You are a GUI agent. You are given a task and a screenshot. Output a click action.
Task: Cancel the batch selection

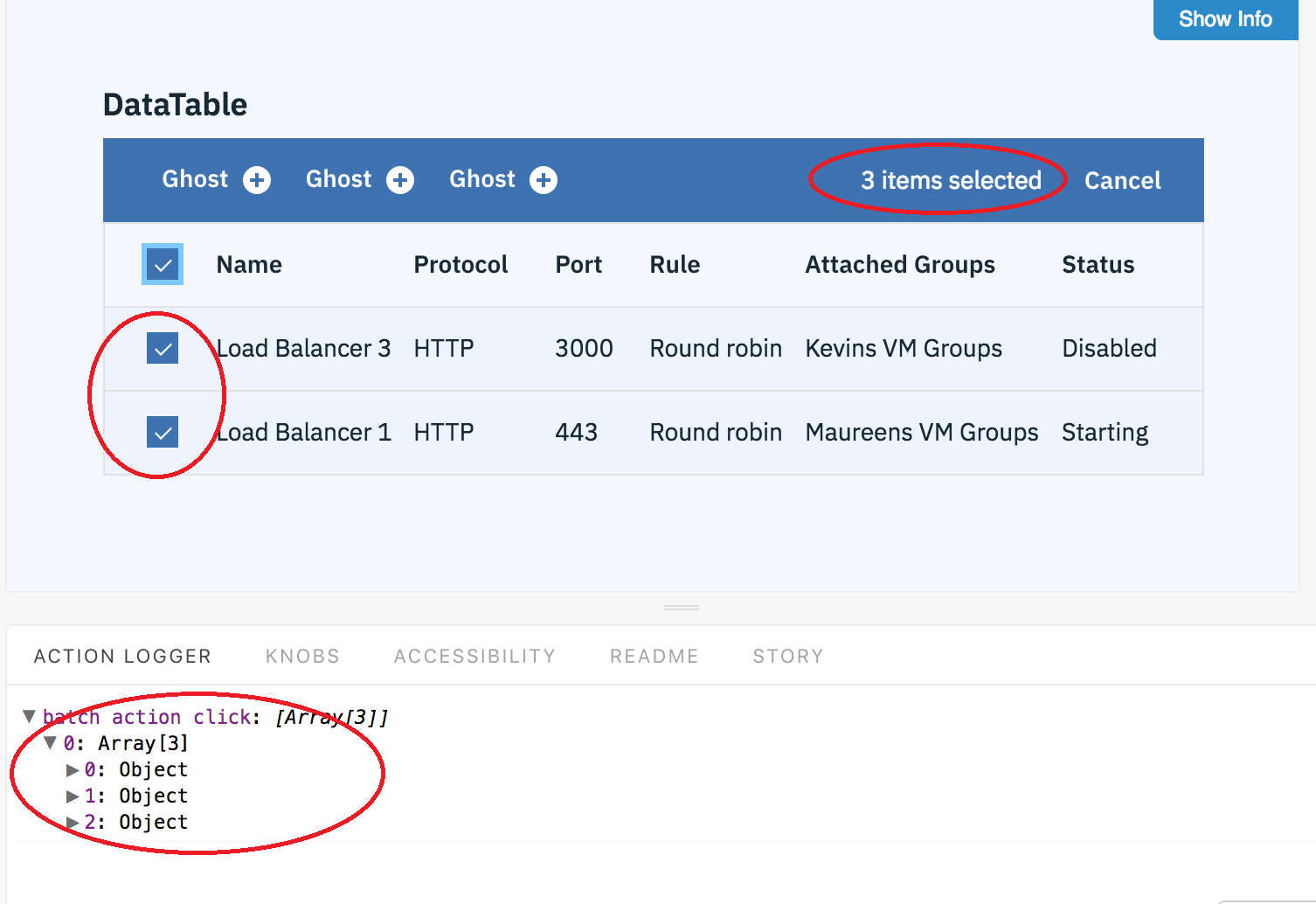click(x=1122, y=180)
